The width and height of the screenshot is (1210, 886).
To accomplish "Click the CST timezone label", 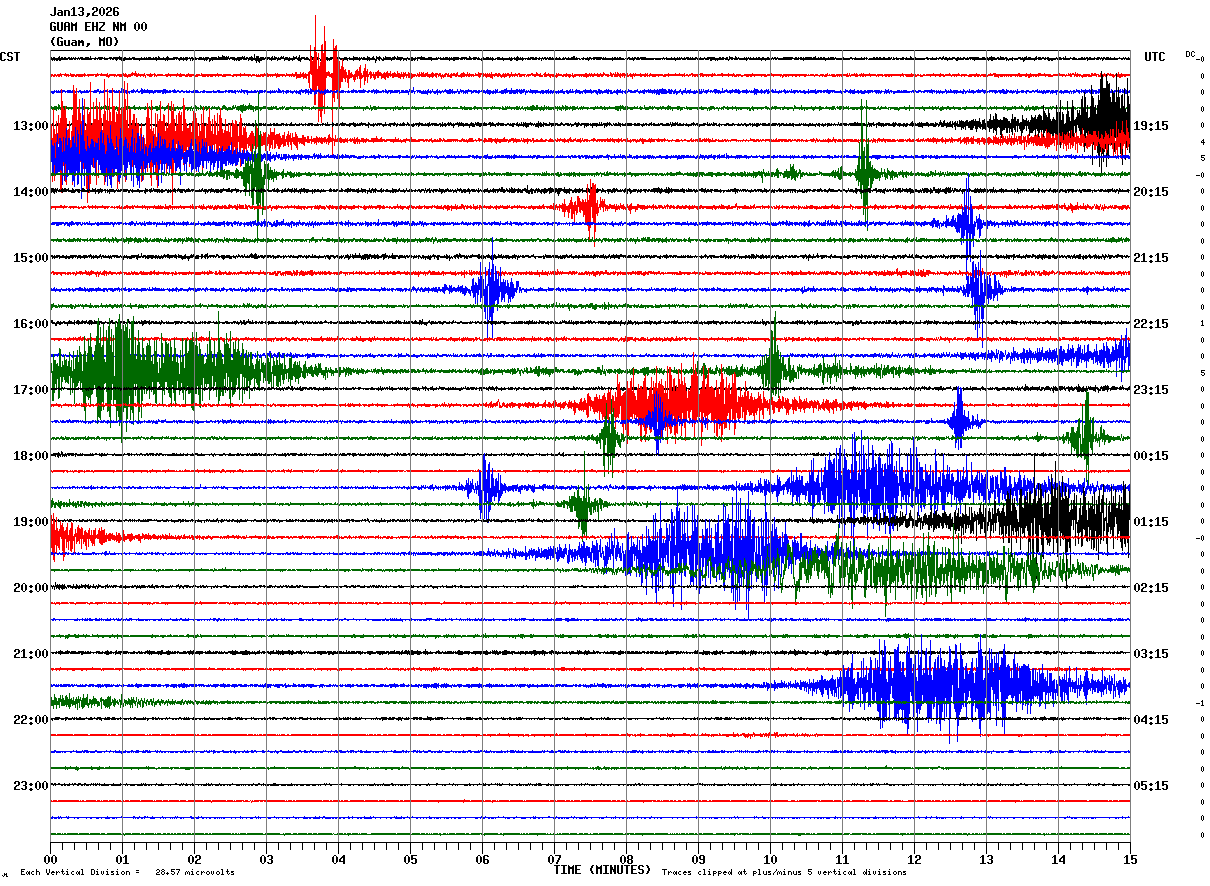I will tap(10, 57).
